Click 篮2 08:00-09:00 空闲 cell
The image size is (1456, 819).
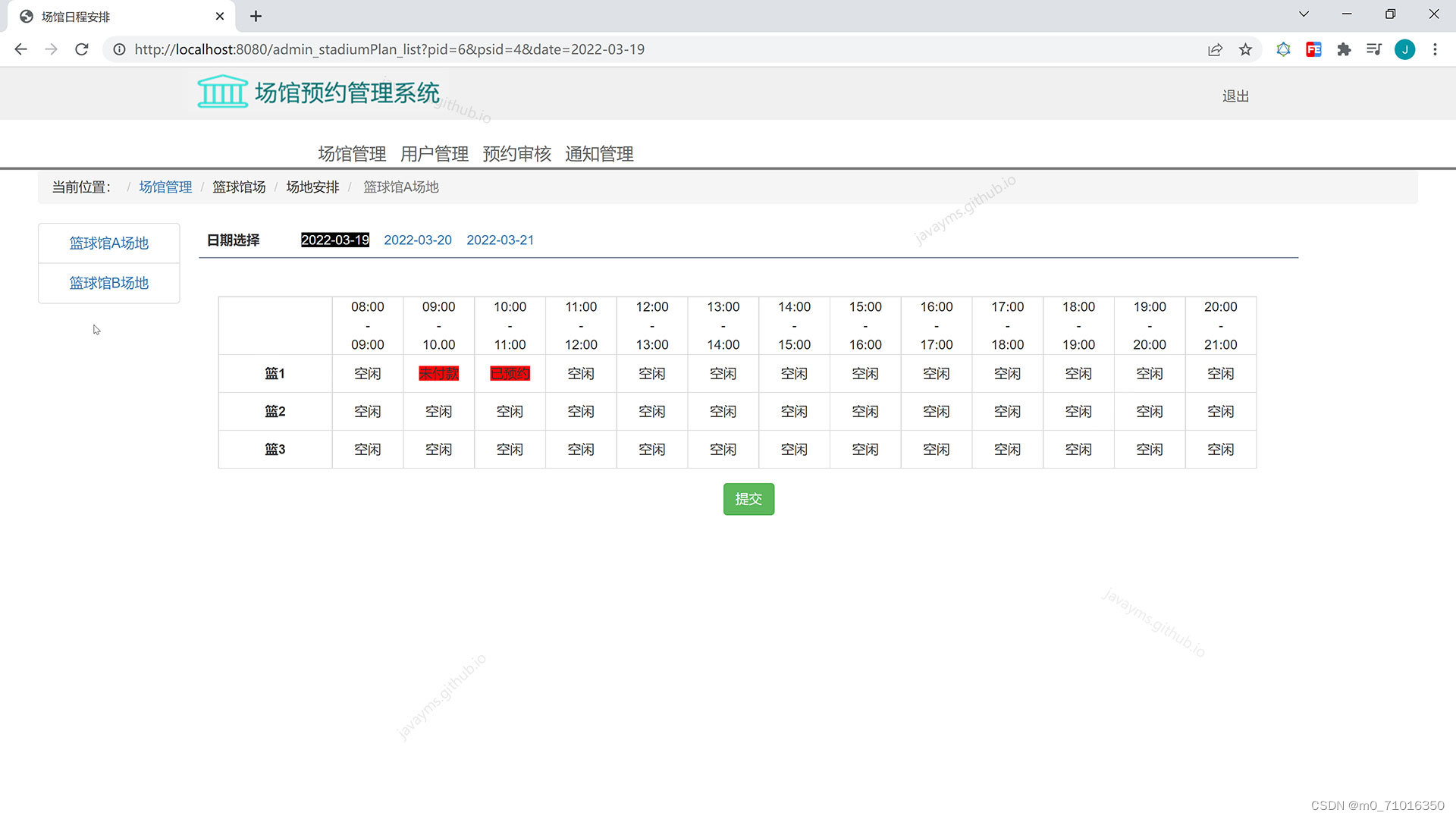tap(368, 412)
